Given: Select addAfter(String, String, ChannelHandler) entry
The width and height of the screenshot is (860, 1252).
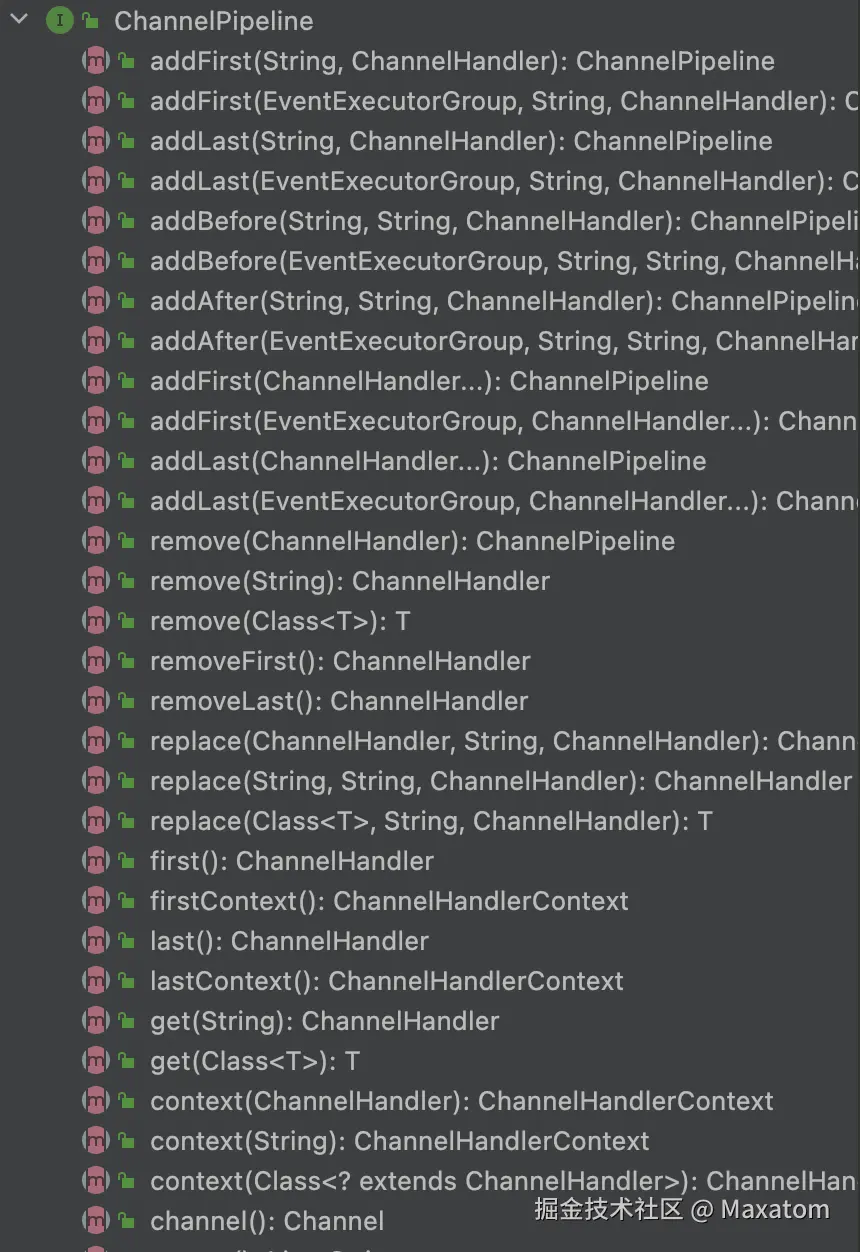Looking at the screenshot, I should tap(505, 301).
